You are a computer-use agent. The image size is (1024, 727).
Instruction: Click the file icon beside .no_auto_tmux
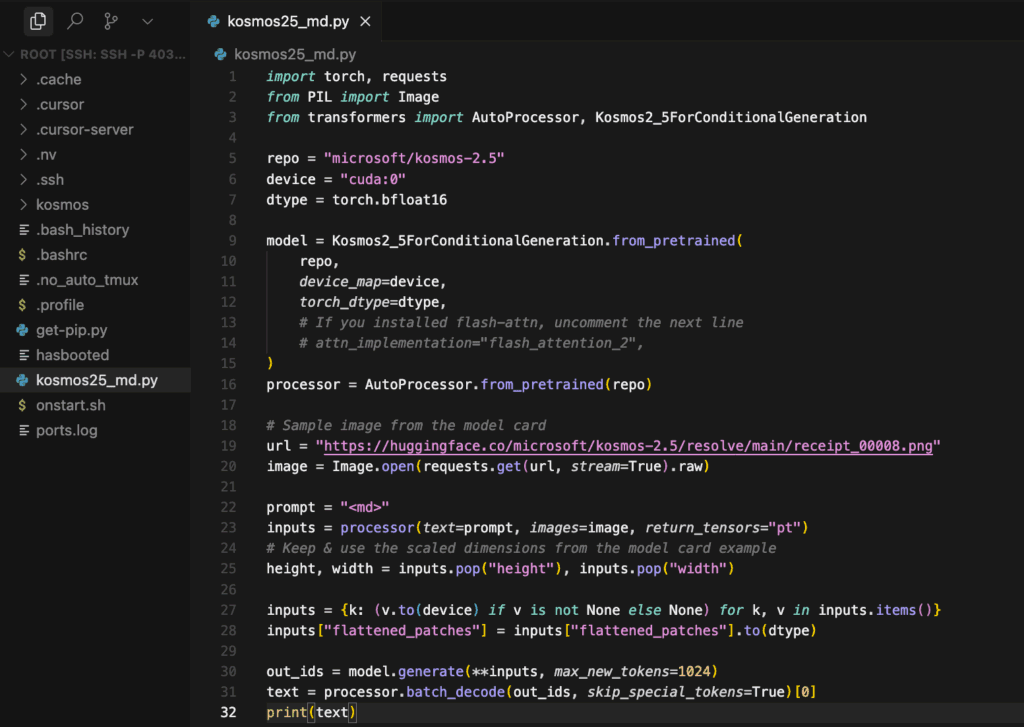point(24,280)
